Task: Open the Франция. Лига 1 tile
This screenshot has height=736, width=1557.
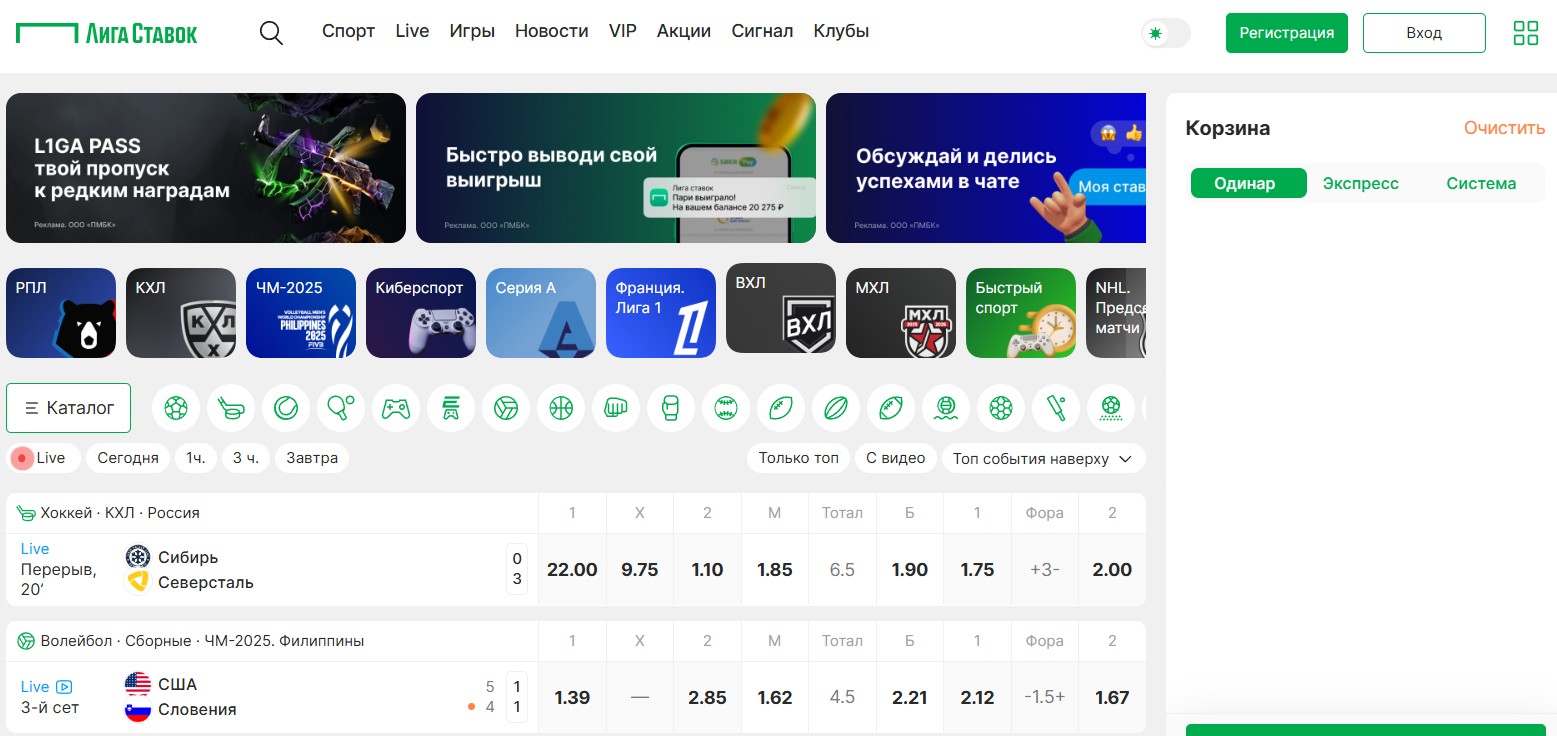Action: [x=661, y=313]
